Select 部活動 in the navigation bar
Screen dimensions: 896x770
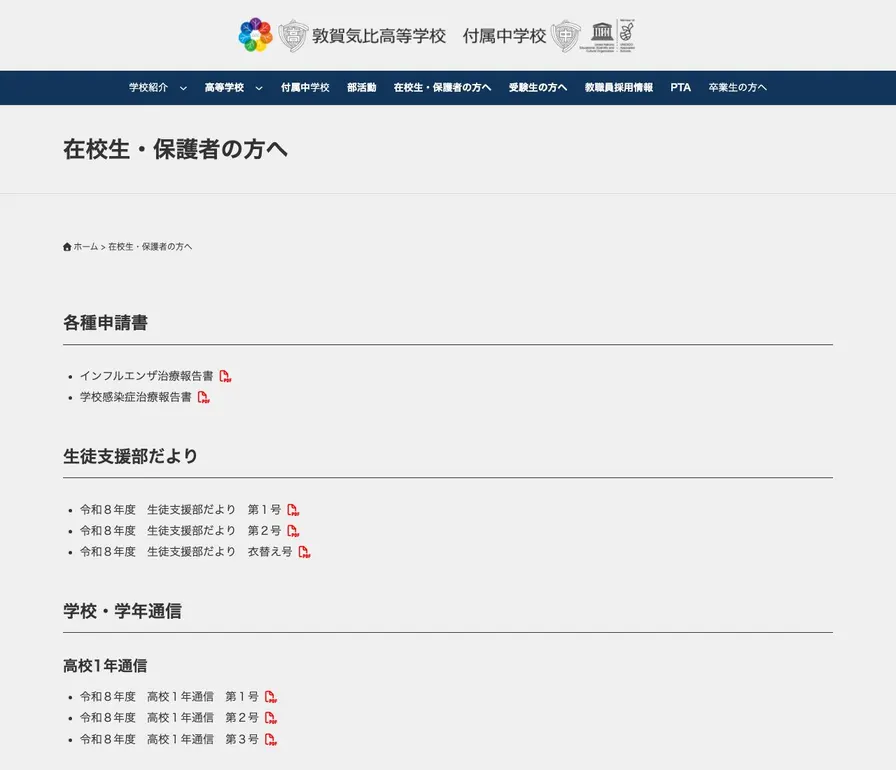362,87
